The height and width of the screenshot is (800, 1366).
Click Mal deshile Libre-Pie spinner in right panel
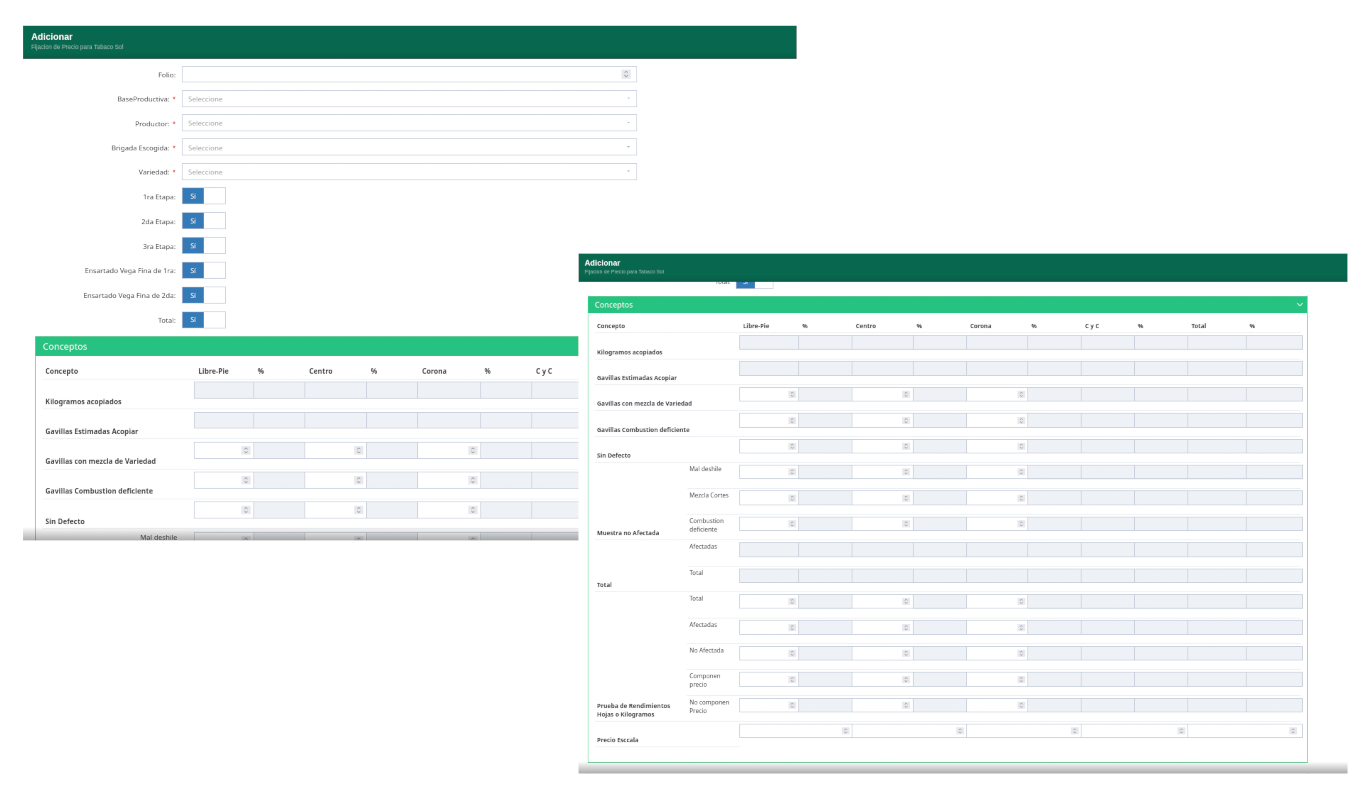(x=792, y=472)
